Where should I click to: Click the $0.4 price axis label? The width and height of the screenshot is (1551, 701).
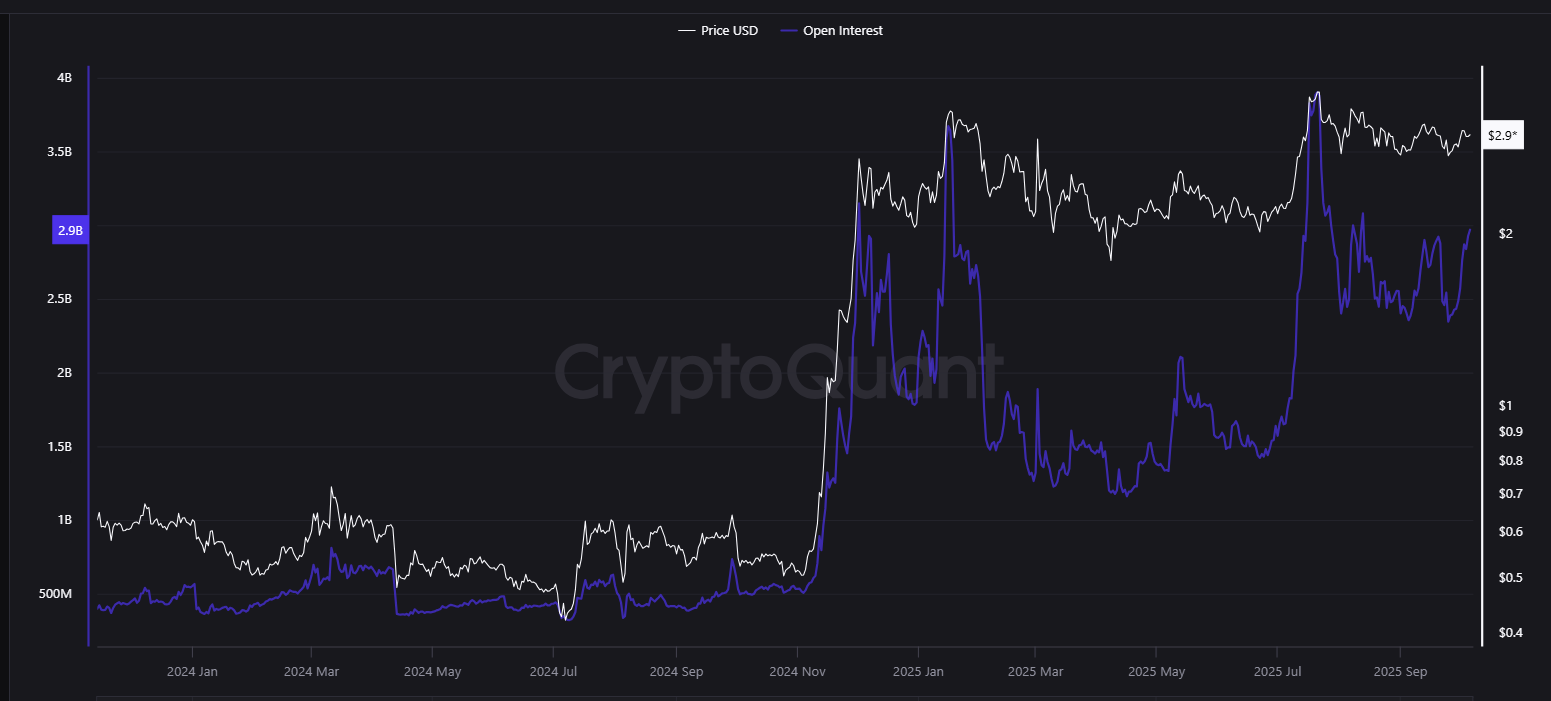click(x=1508, y=632)
